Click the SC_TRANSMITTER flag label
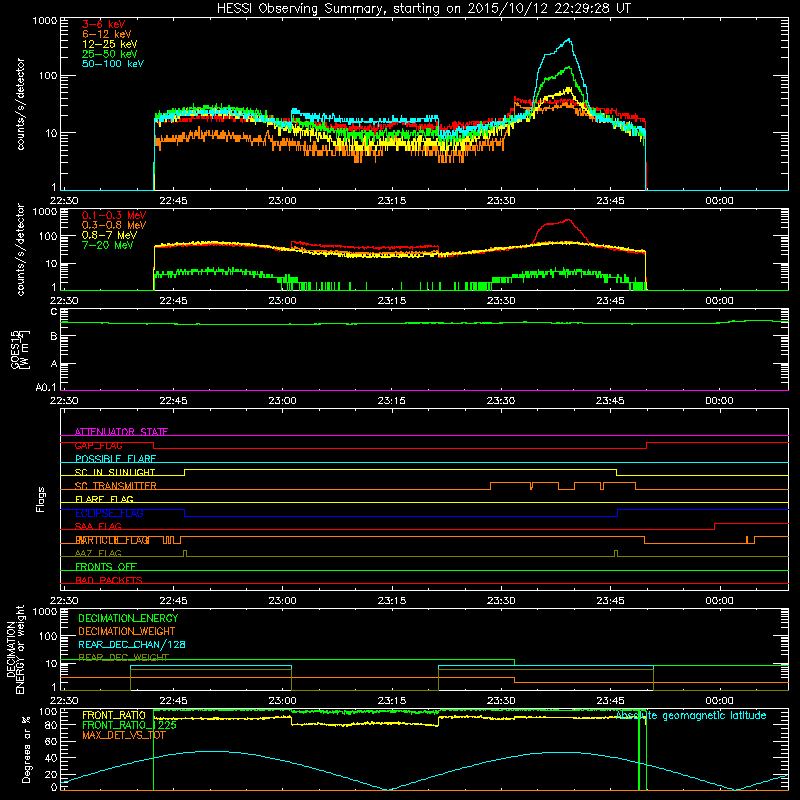 [115, 486]
